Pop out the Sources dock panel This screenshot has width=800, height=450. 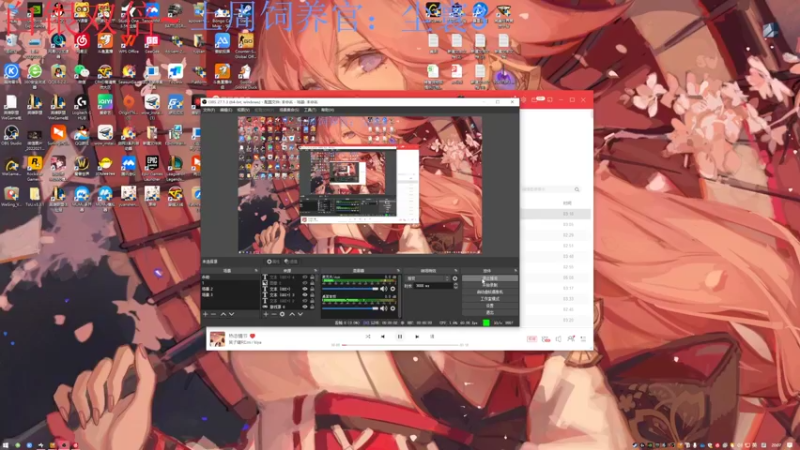315,270
